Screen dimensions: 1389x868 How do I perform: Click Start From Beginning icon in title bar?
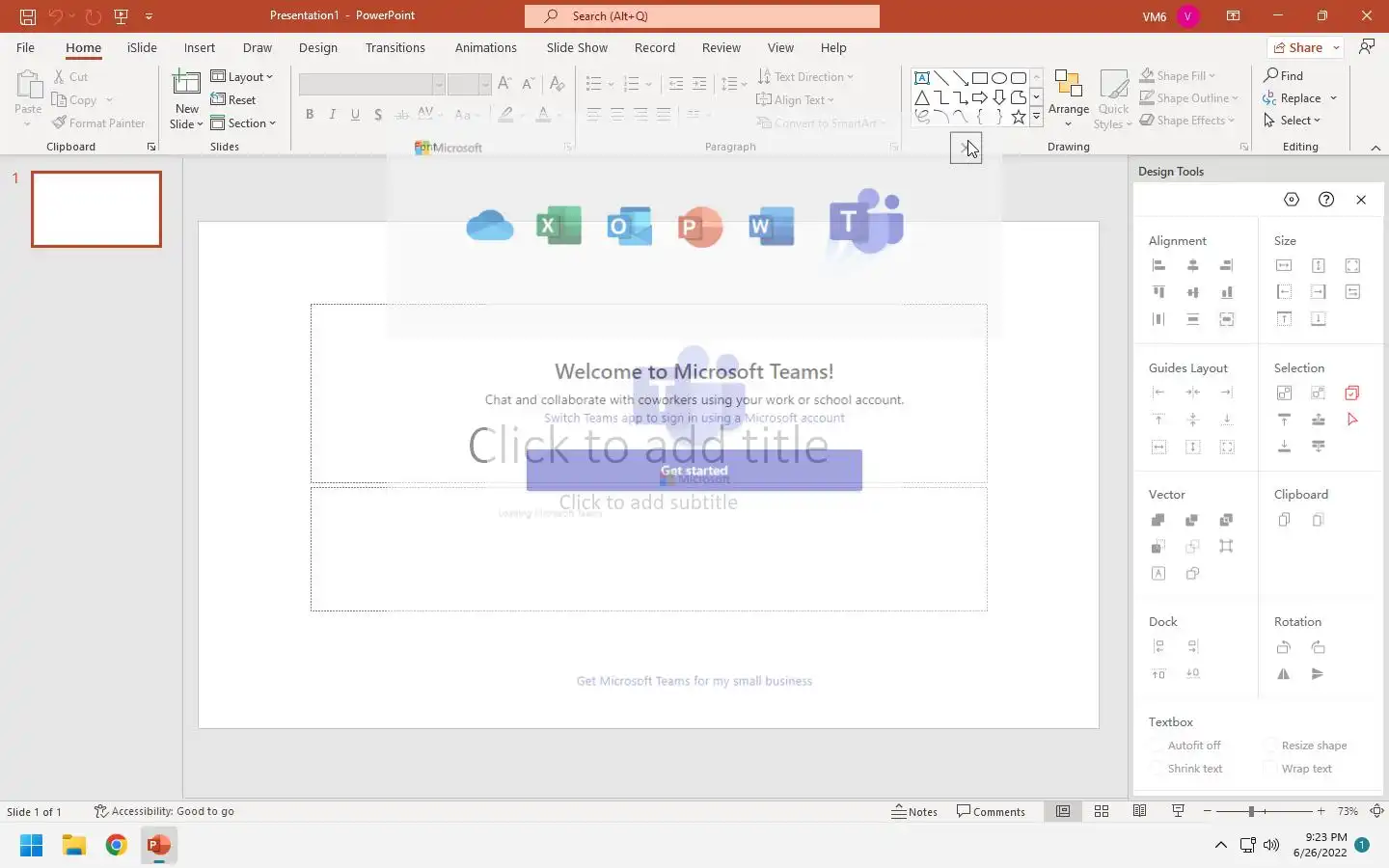(x=121, y=16)
